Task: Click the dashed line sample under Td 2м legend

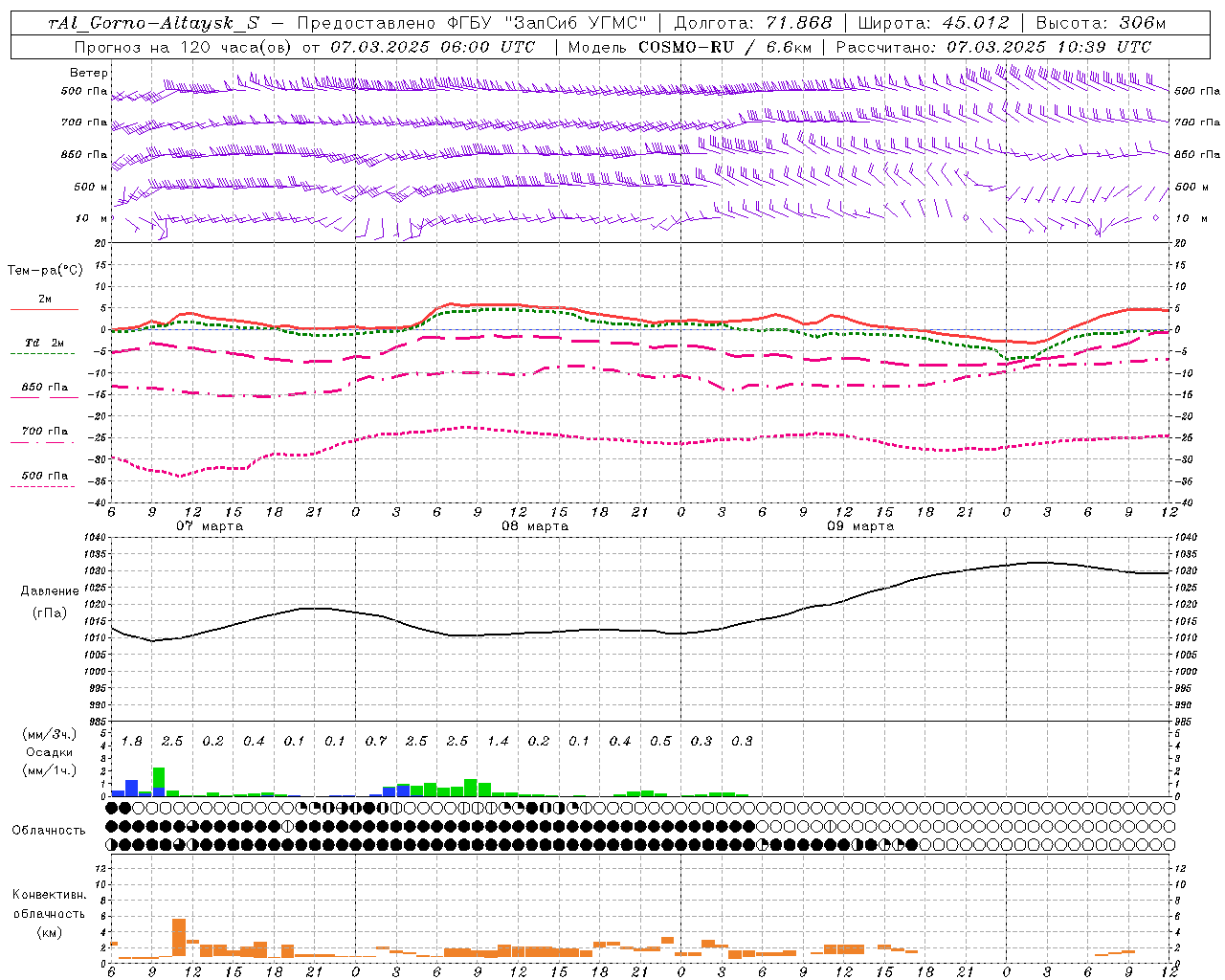Action: click(42, 353)
